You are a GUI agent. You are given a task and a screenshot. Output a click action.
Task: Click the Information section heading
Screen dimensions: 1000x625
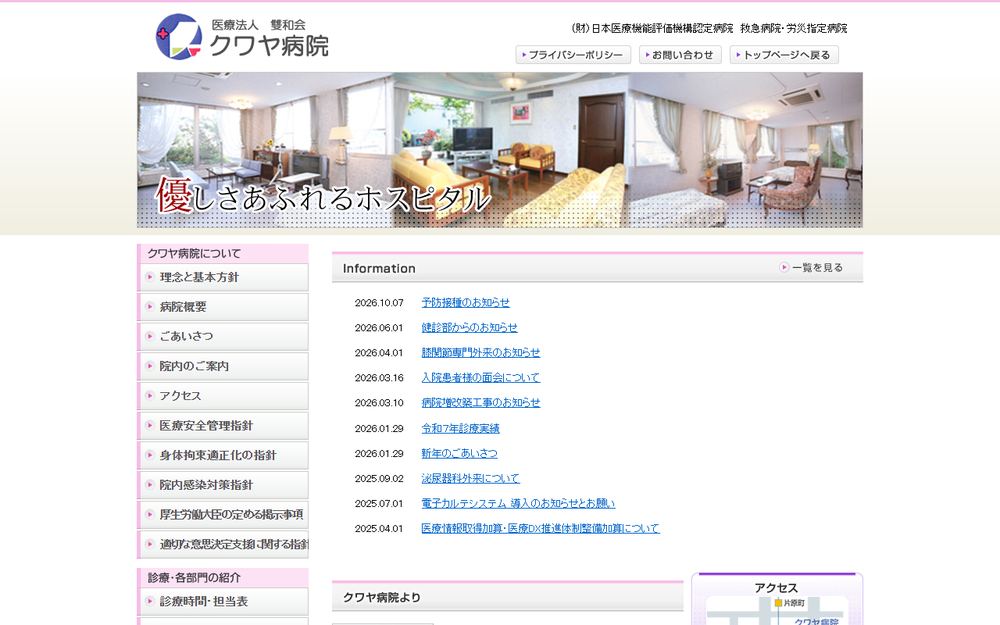tap(379, 268)
